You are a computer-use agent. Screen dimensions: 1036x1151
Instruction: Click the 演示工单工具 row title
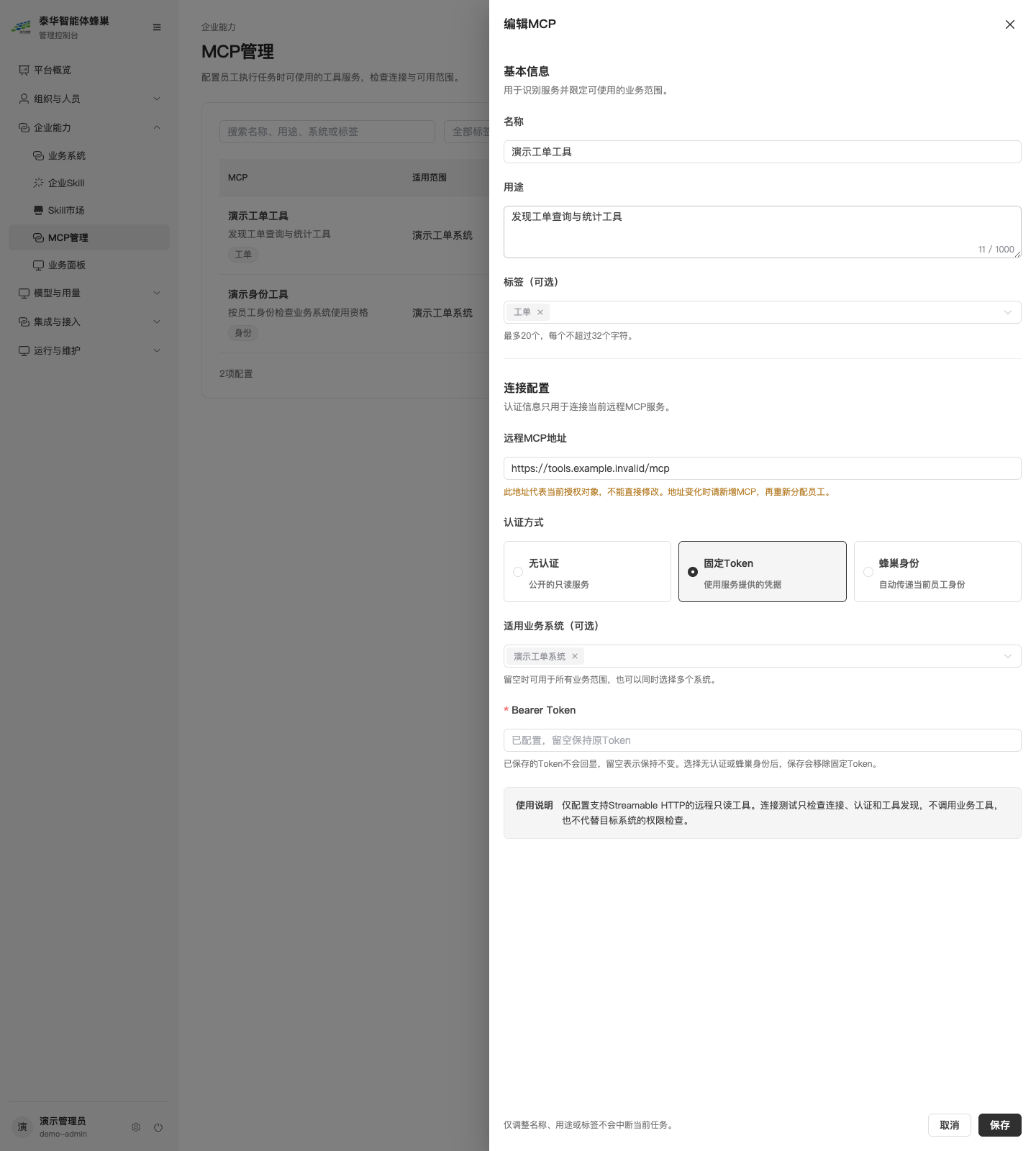coord(258,216)
